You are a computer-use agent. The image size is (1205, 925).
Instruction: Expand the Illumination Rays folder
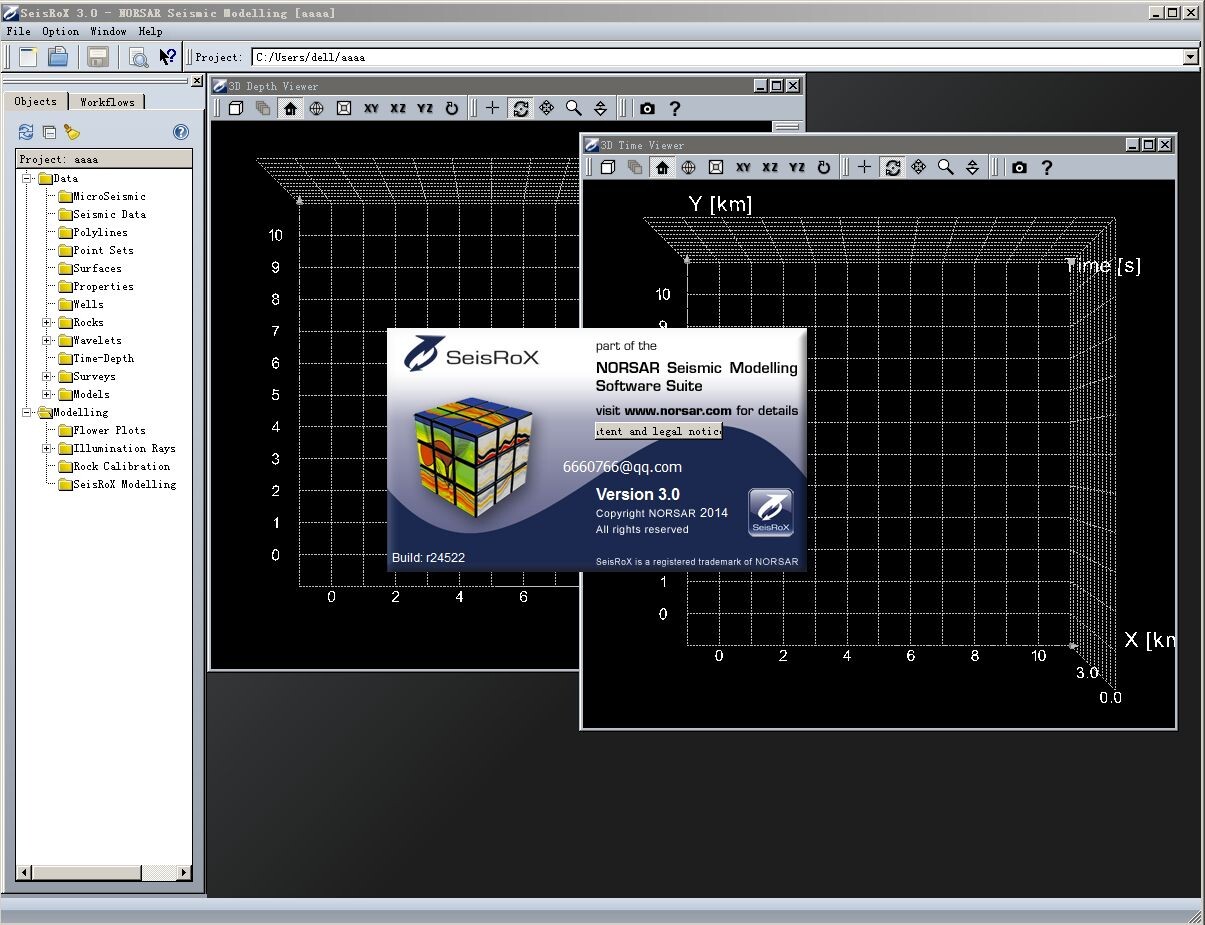47,448
